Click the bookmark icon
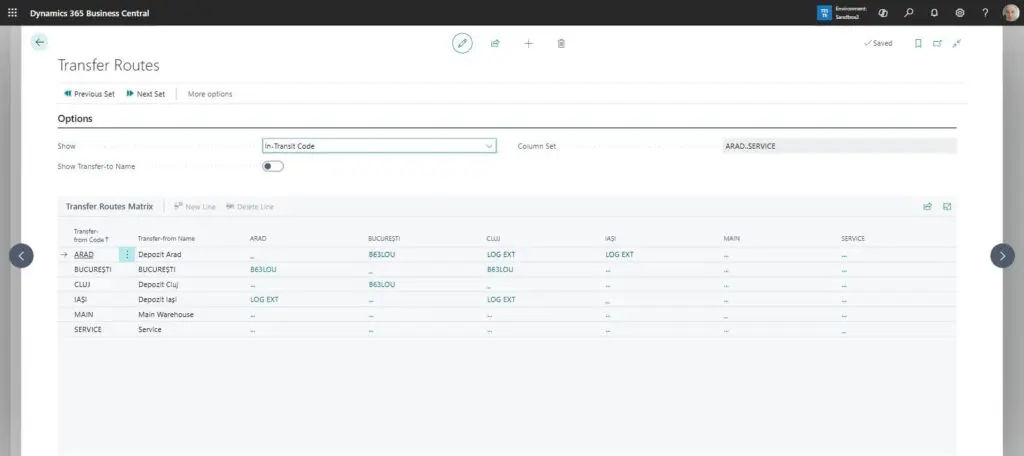The width and height of the screenshot is (1024, 456). 918,43
